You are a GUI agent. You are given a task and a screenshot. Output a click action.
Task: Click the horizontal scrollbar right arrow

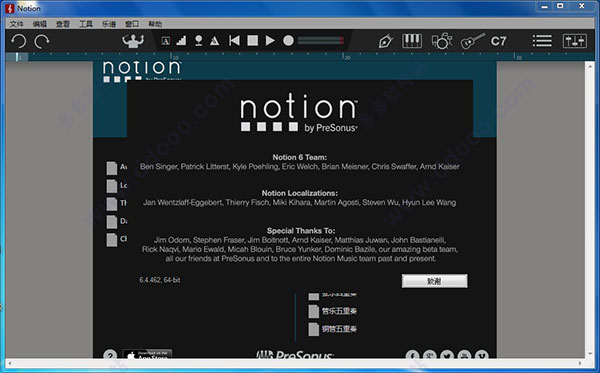tap(580, 363)
